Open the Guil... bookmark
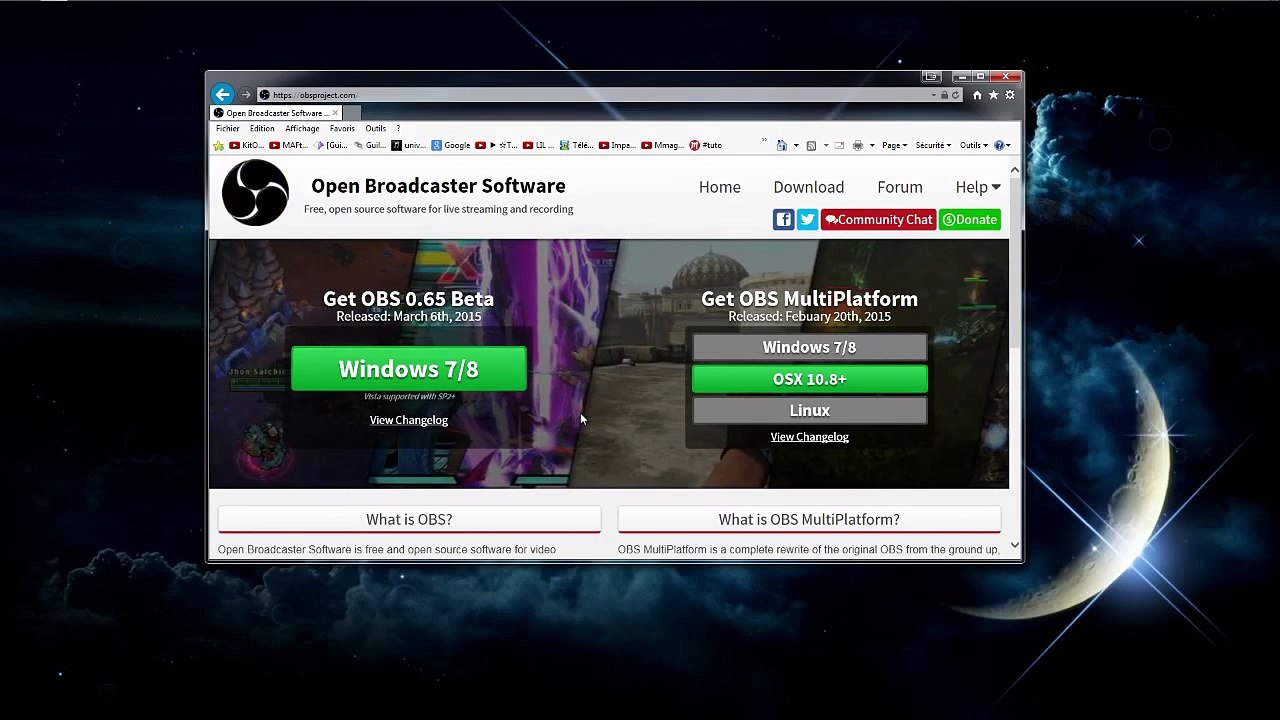This screenshot has height=720, width=1280. [x=369, y=145]
